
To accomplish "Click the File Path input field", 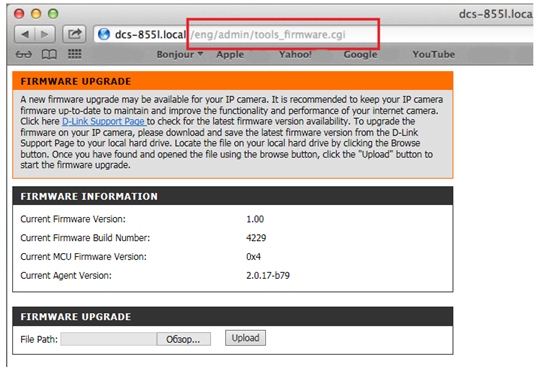I will point(108,339).
